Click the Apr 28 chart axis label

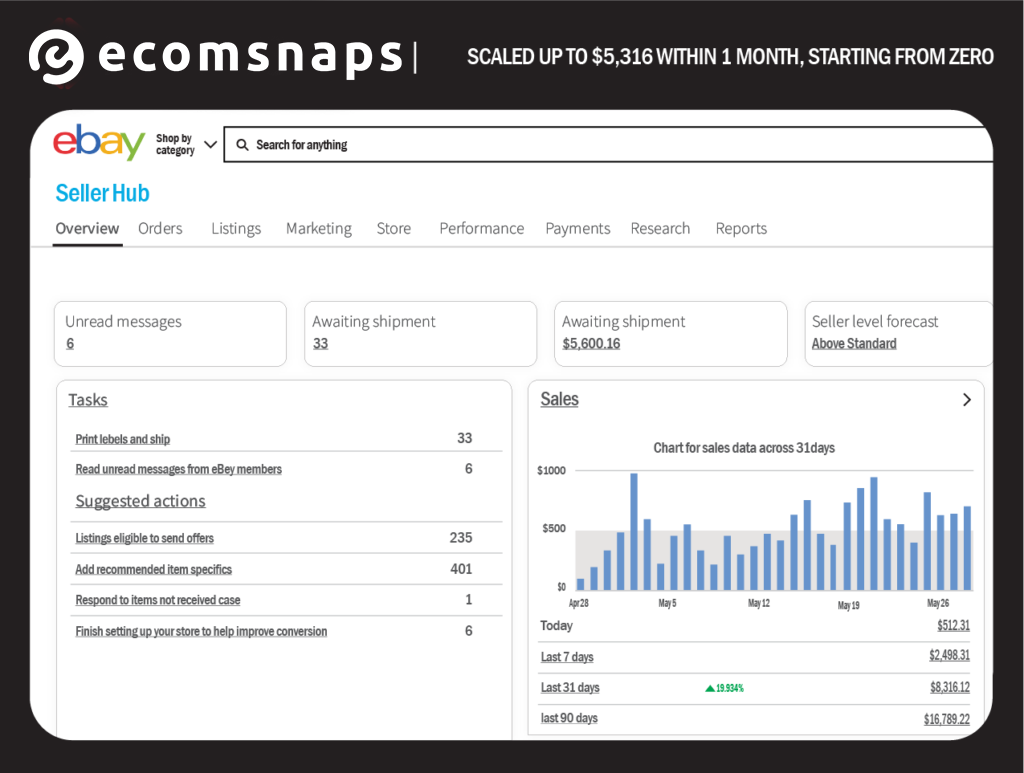click(x=579, y=603)
